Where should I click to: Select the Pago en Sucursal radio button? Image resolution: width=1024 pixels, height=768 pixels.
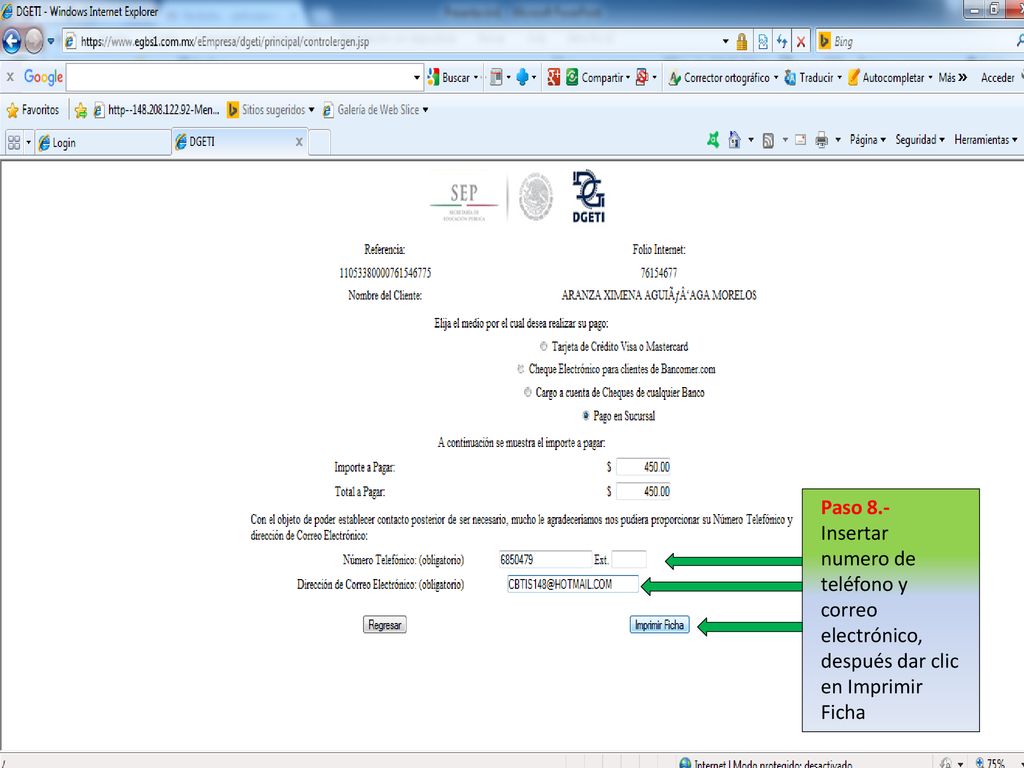585,415
